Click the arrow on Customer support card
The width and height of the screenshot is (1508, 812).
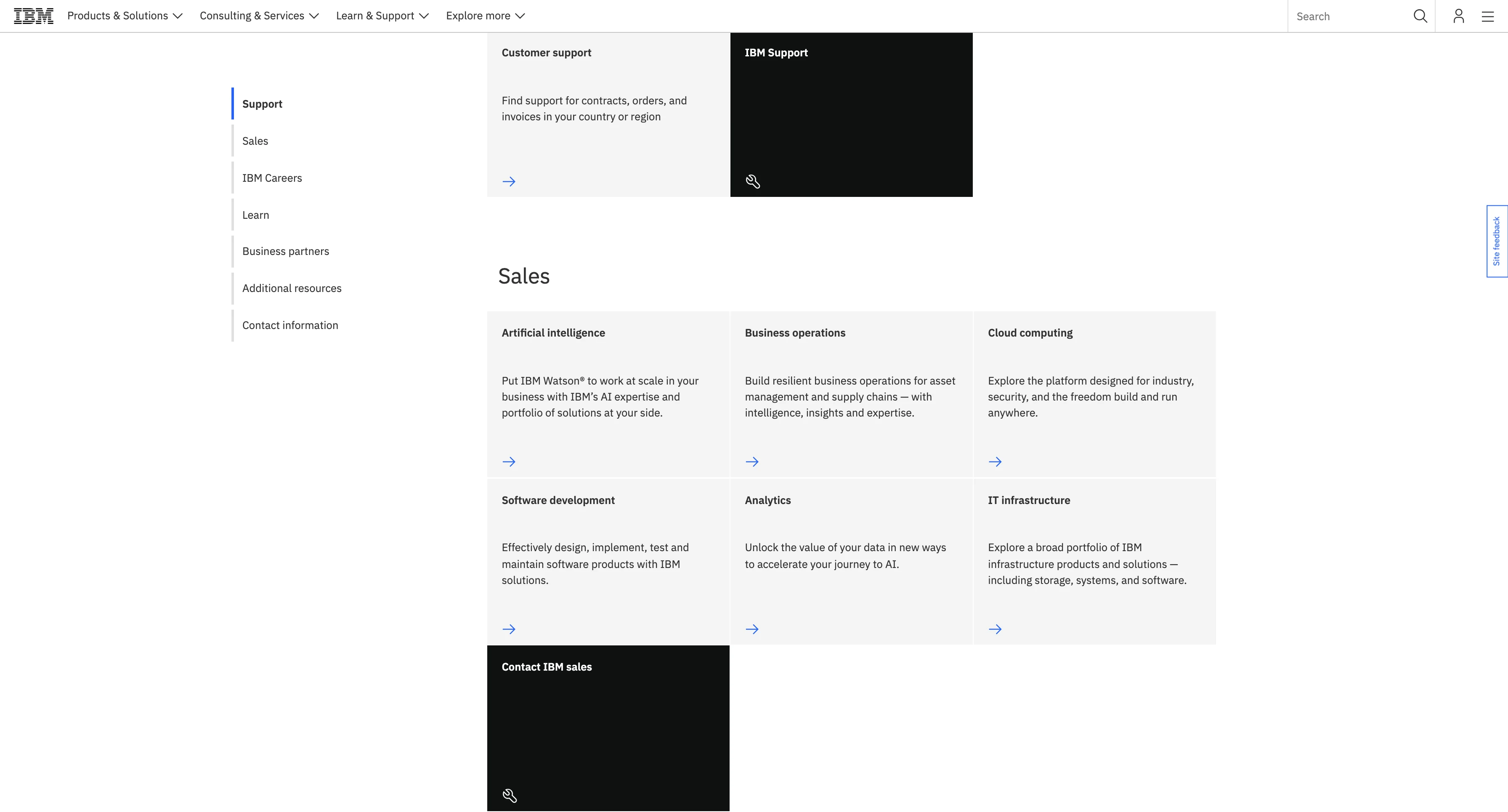[509, 181]
